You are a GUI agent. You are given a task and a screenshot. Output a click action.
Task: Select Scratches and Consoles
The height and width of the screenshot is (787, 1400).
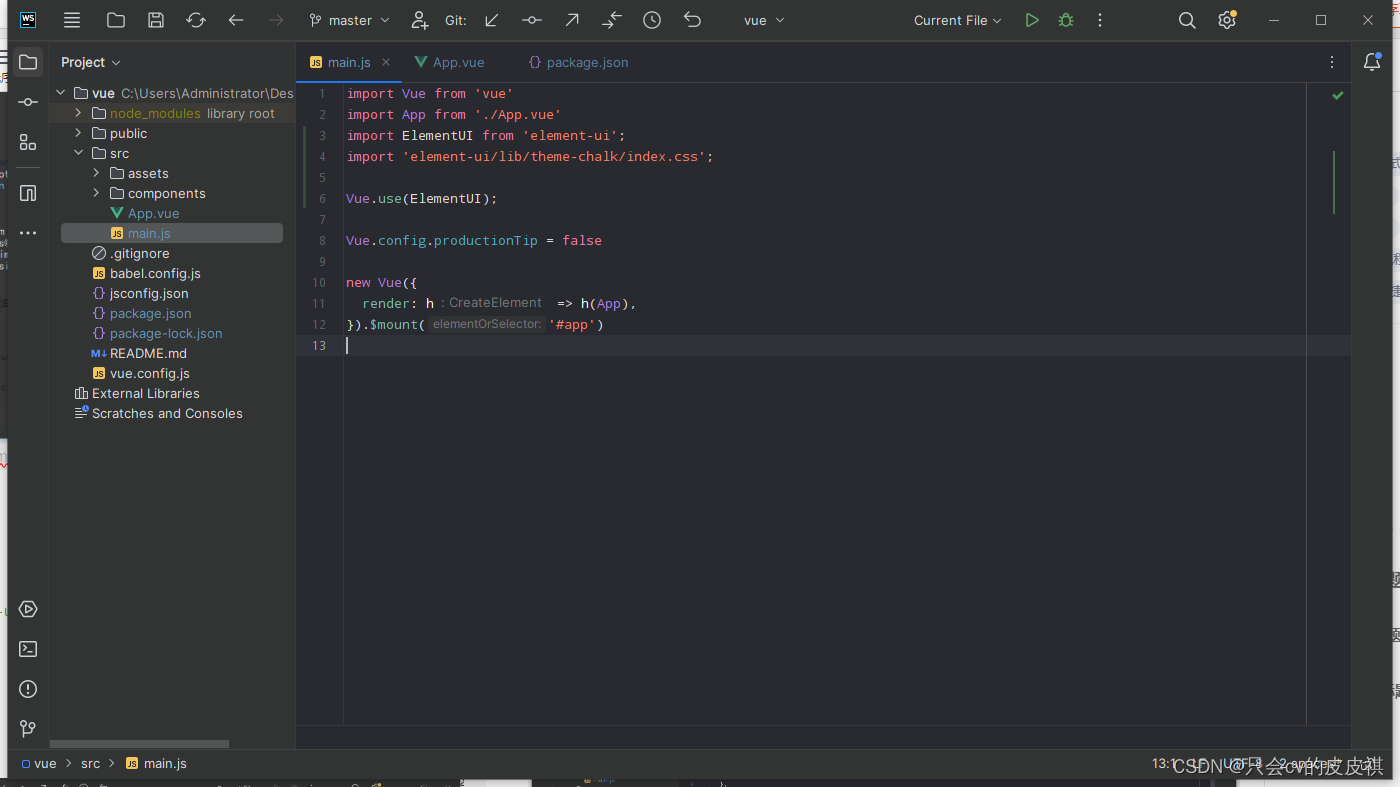tap(158, 413)
